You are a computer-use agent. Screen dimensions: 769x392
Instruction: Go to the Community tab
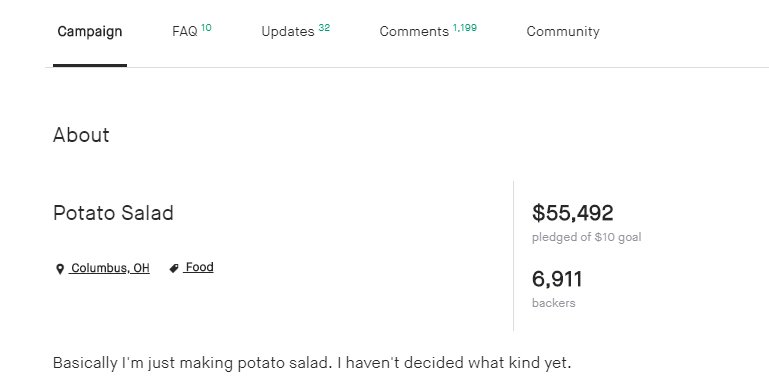coord(563,31)
